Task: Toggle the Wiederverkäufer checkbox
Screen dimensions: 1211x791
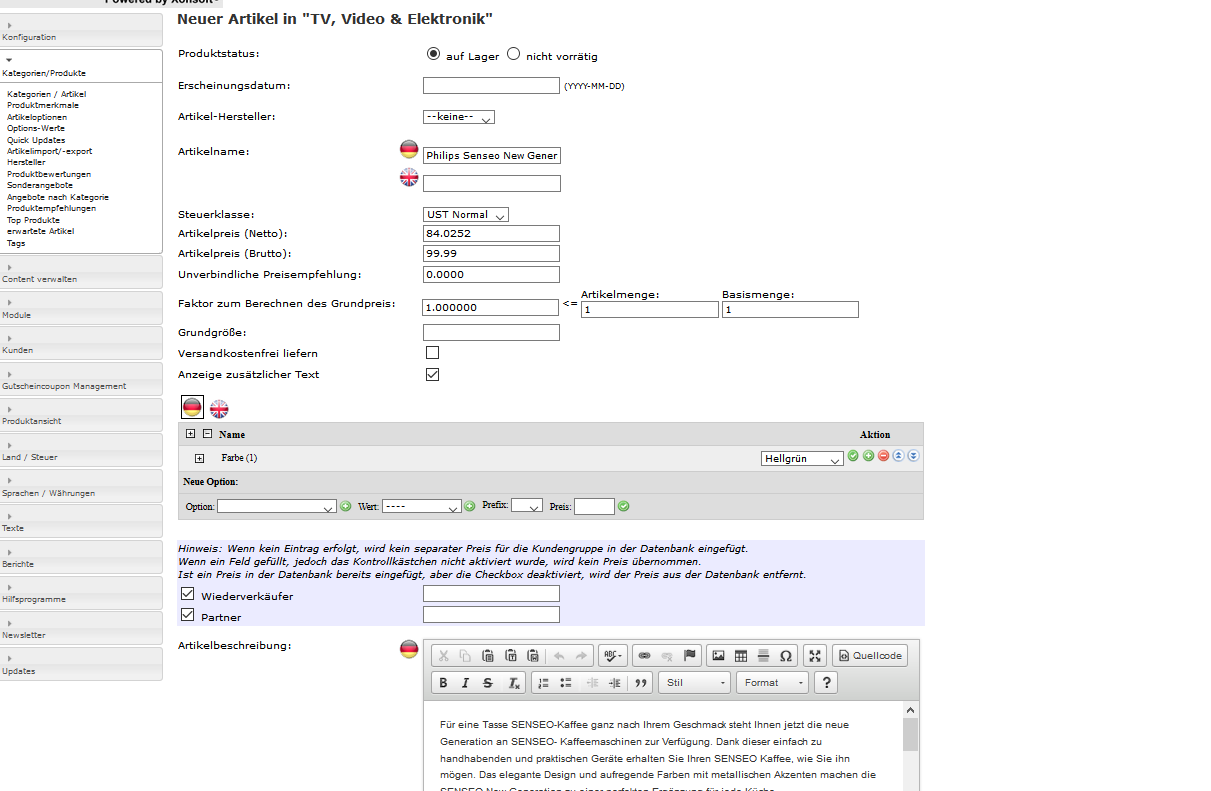Action: pos(188,594)
